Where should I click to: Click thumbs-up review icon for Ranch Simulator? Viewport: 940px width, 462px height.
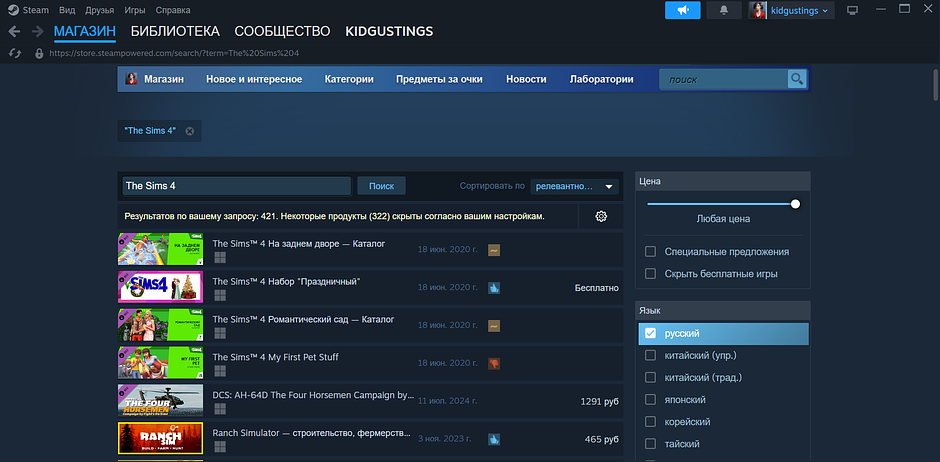494,439
